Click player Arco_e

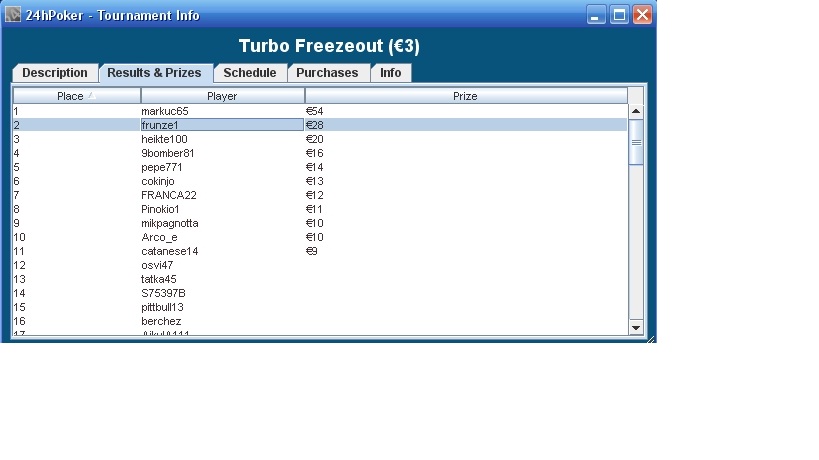(x=159, y=237)
